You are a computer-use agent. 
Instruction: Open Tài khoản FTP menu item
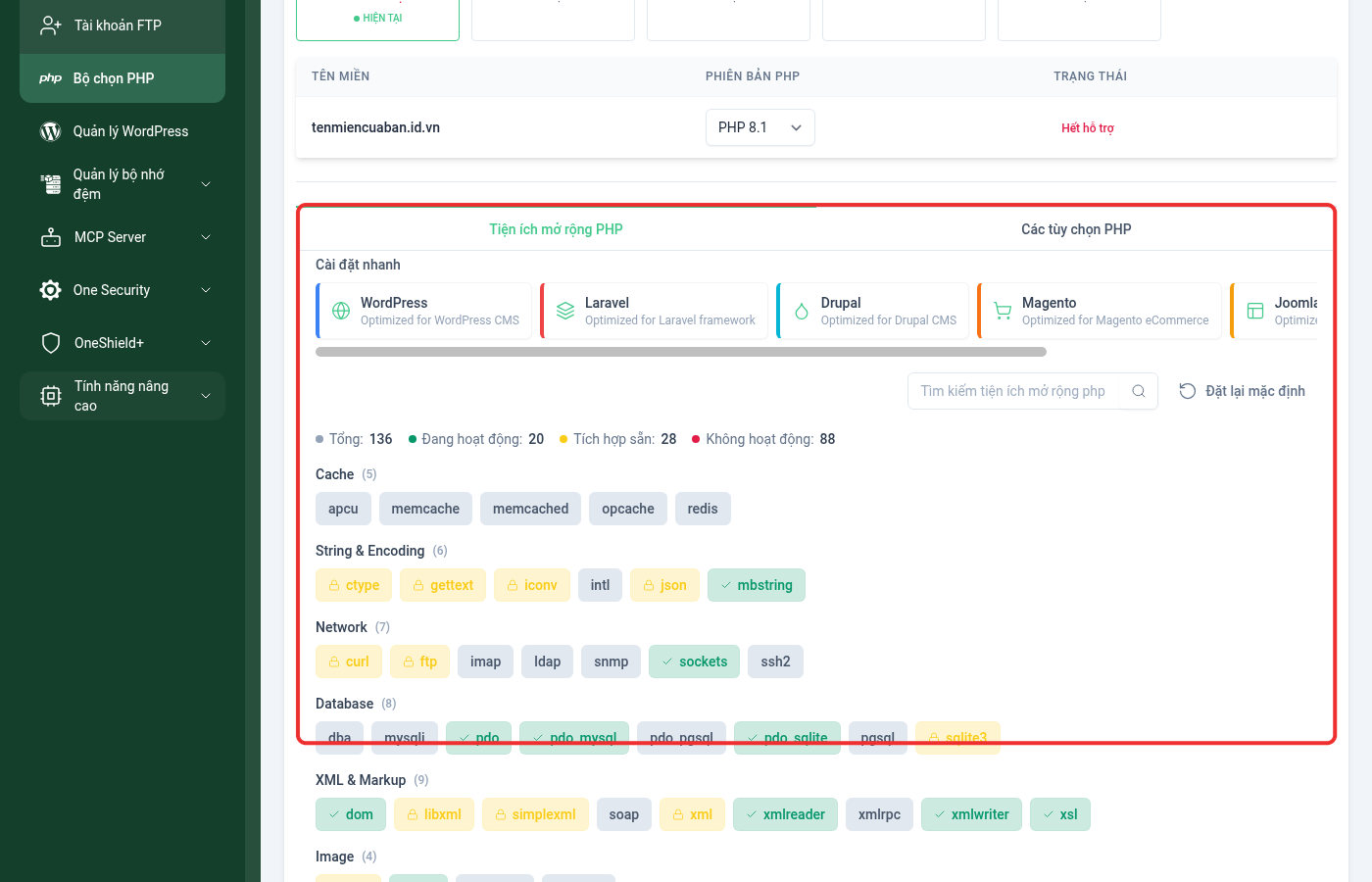(x=122, y=25)
